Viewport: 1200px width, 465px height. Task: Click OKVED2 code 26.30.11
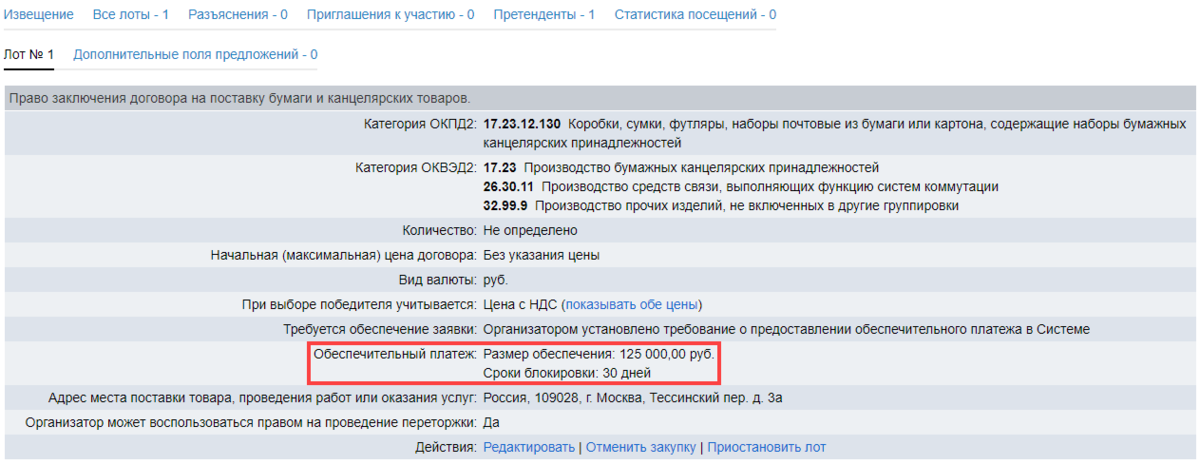(x=506, y=187)
